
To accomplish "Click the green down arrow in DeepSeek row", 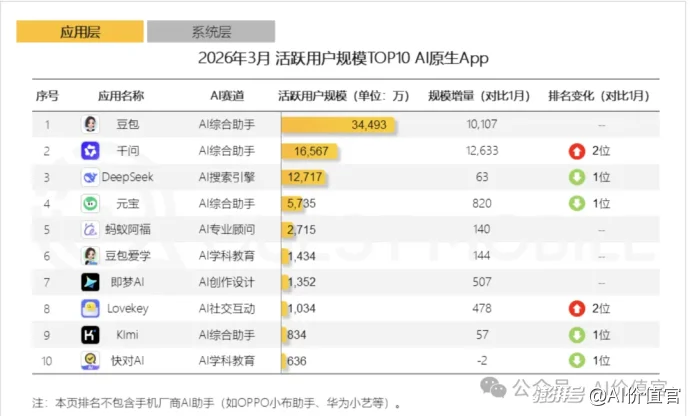I will pyautogui.click(x=577, y=177).
